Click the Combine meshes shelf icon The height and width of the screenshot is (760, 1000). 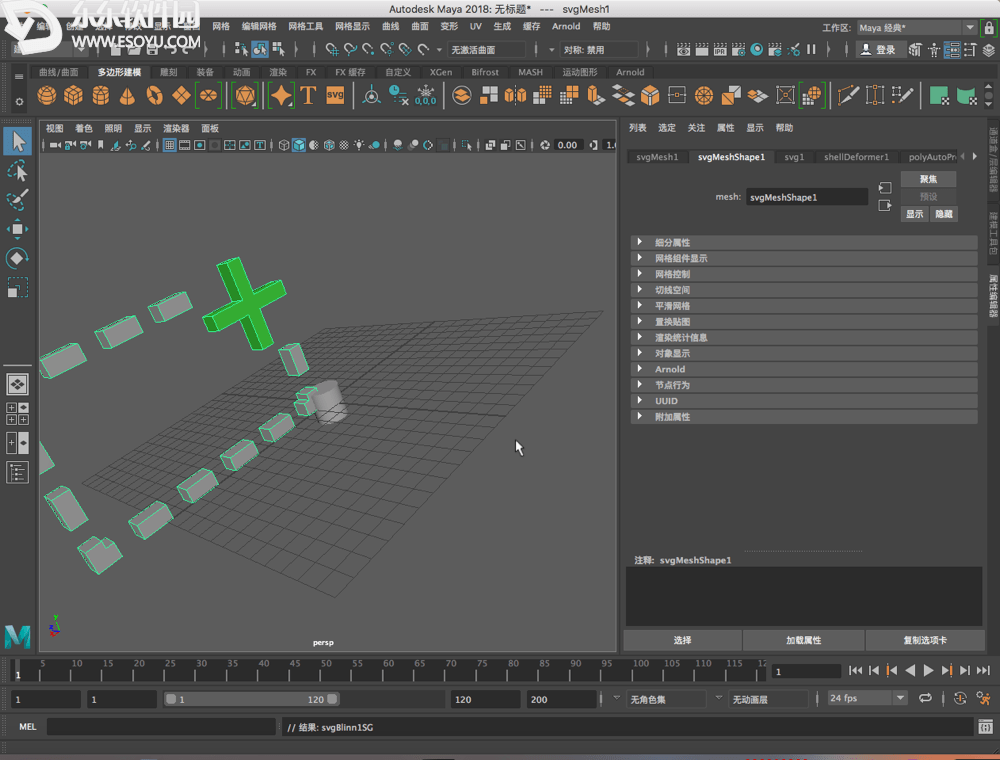[x=462, y=96]
